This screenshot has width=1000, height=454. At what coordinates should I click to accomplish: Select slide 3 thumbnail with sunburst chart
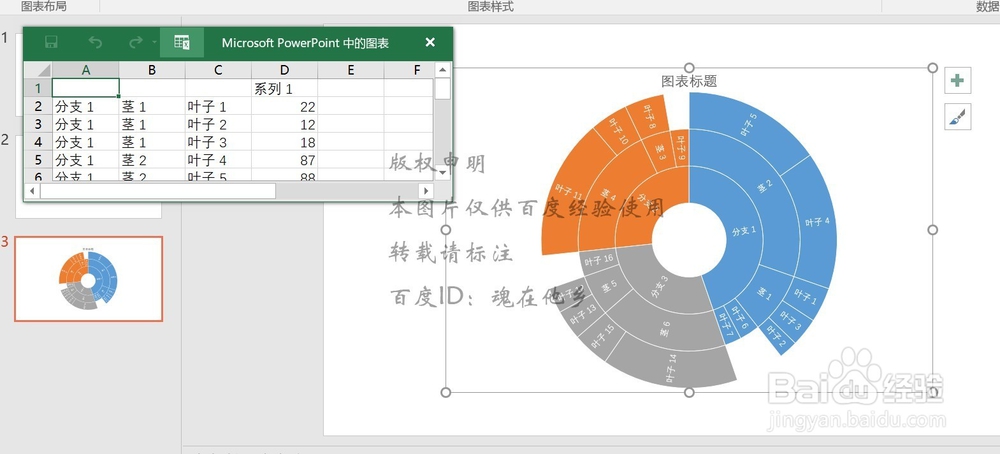point(89,279)
